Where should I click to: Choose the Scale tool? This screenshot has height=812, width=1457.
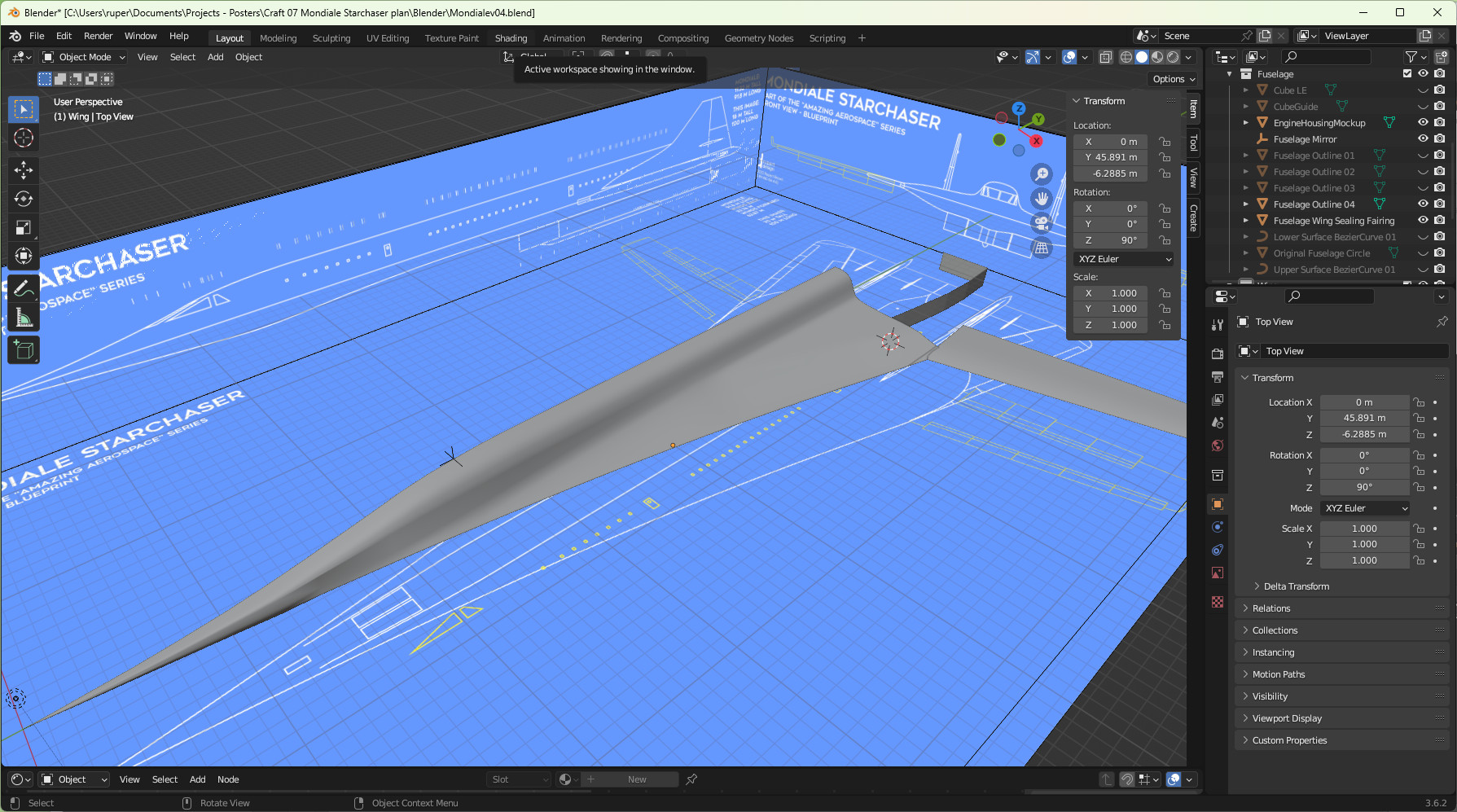[x=24, y=227]
